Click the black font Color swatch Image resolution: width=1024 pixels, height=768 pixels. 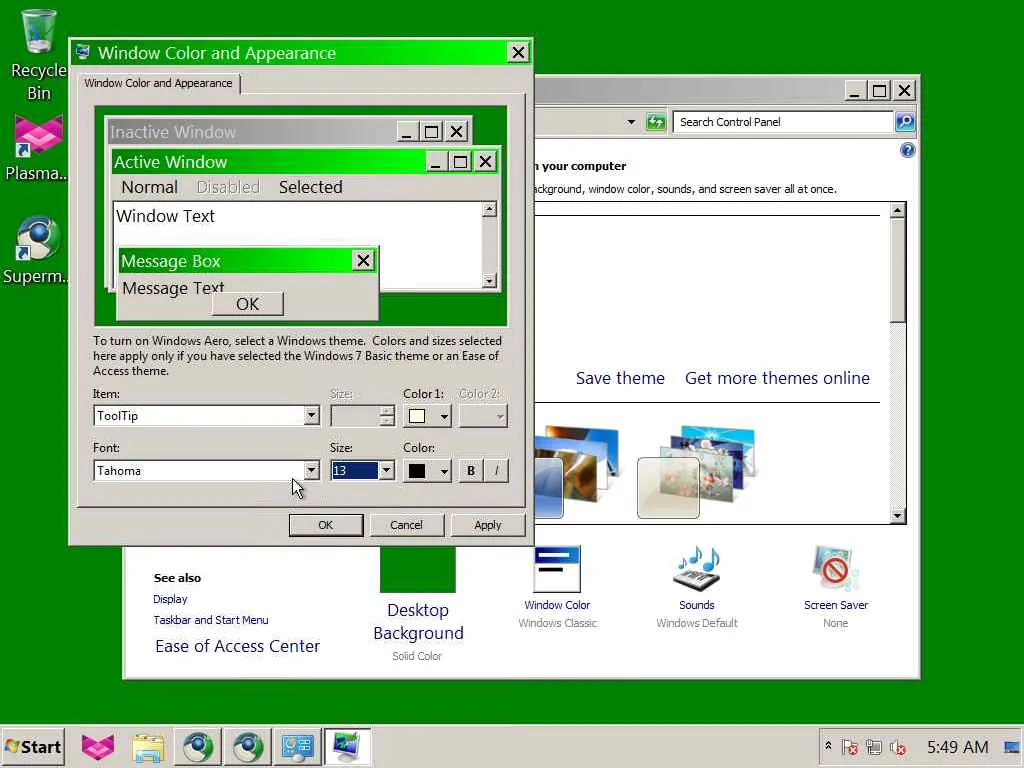[417, 471]
